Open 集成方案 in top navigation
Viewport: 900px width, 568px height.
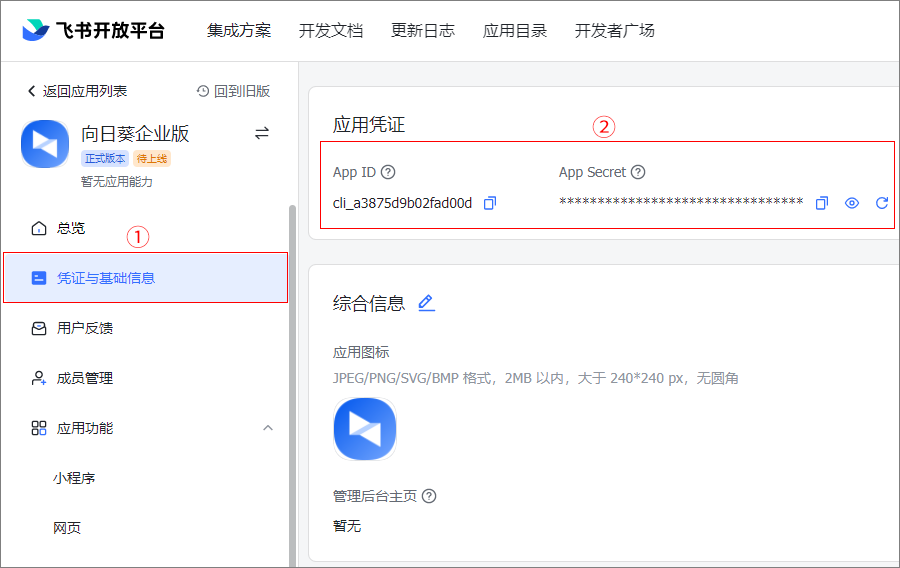coord(239,30)
